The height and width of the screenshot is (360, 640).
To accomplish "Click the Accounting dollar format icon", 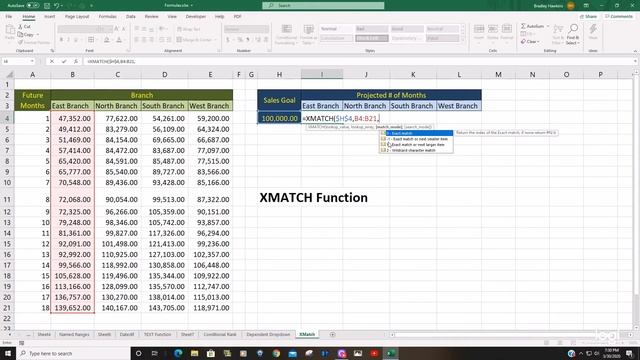I will click(x=228, y=40).
